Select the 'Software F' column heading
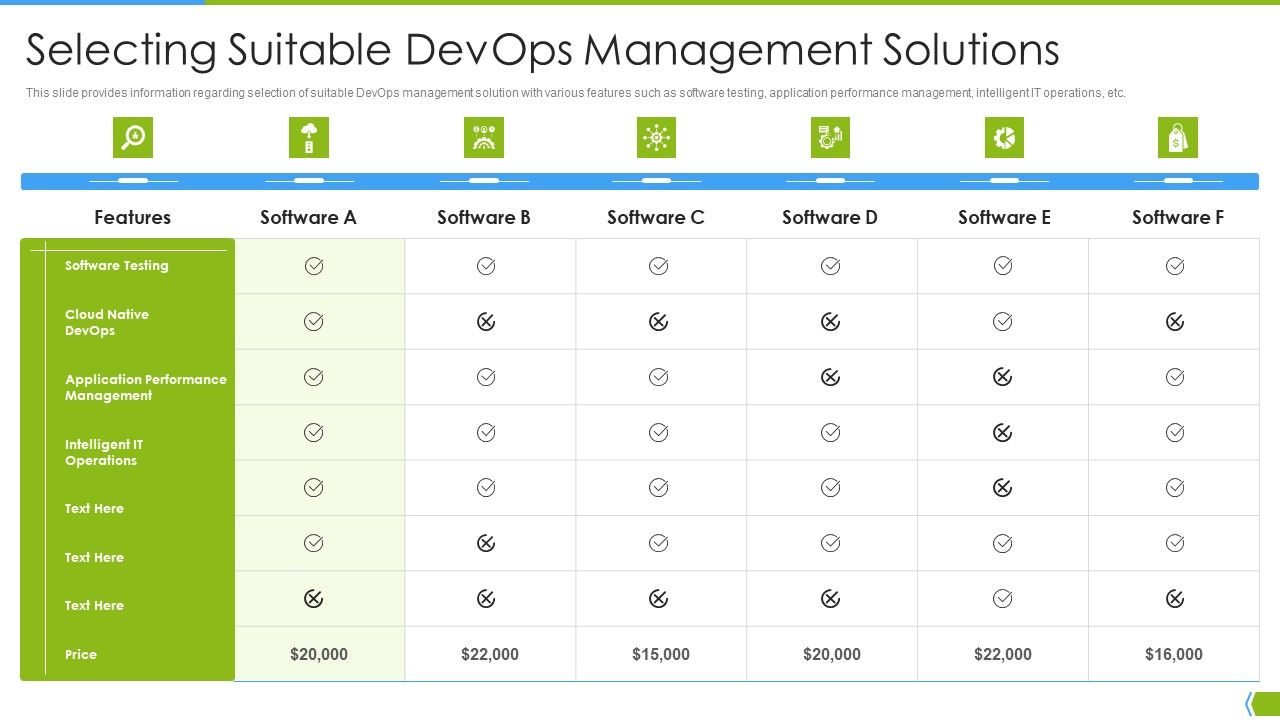The width and height of the screenshot is (1280, 720). (1178, 217)
